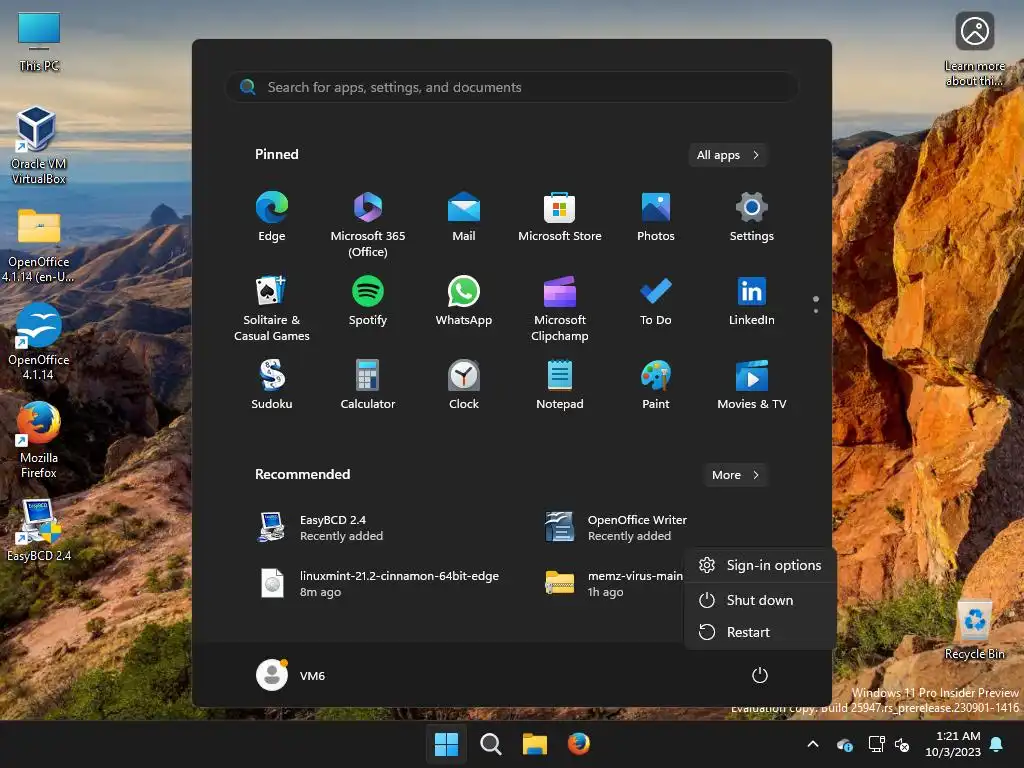Select the OpenOffice 4.1.14 (en-U... folder
Image resolution: width=1024 pixels, height=768 pixels.
[x=39, y=245]
